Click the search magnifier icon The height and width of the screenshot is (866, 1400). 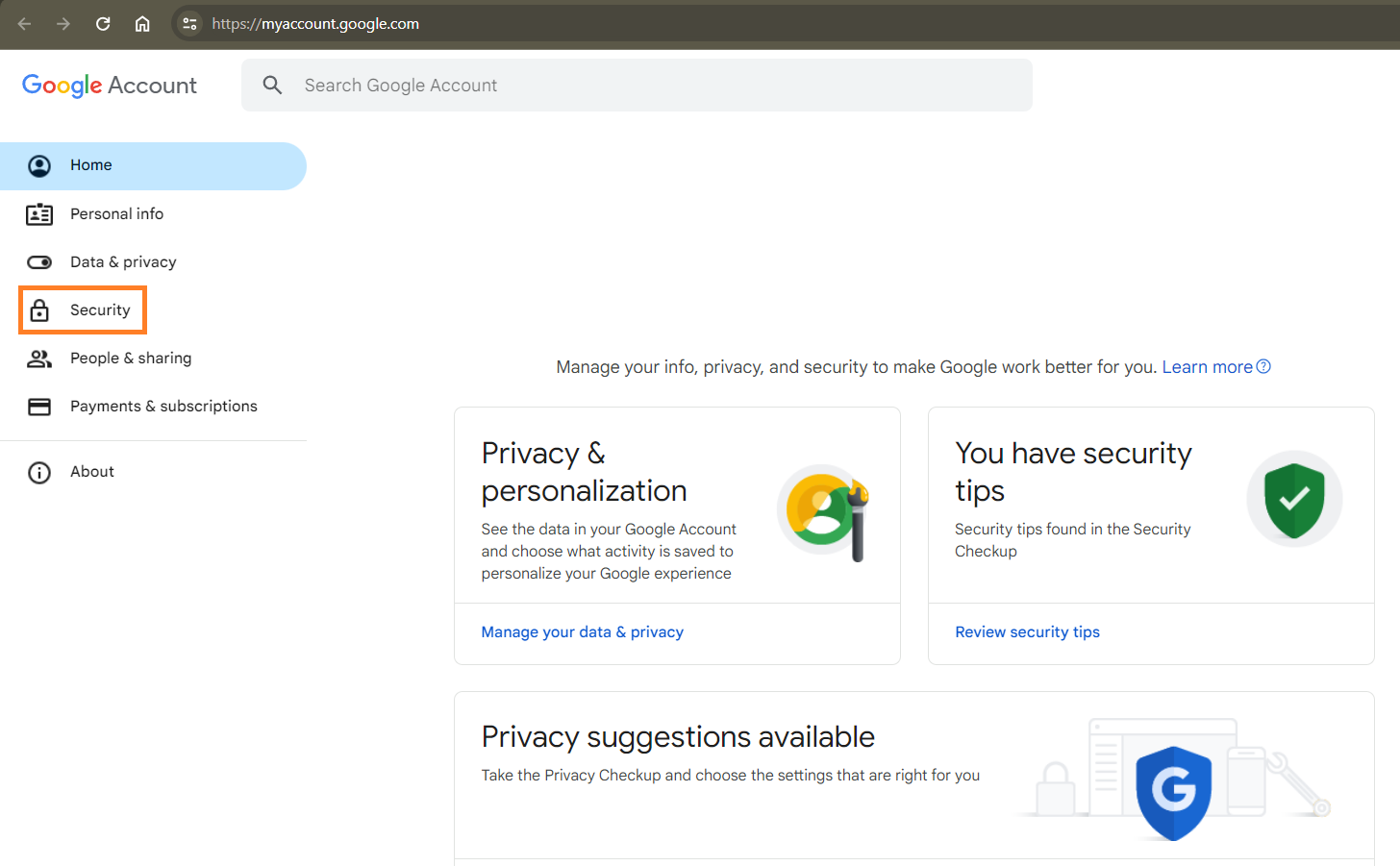[273, 86]
